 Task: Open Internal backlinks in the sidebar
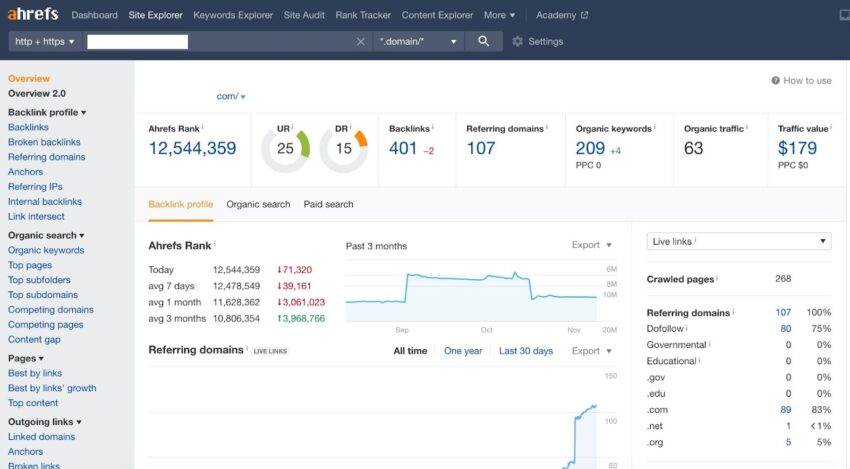click(x=45, y=202)
